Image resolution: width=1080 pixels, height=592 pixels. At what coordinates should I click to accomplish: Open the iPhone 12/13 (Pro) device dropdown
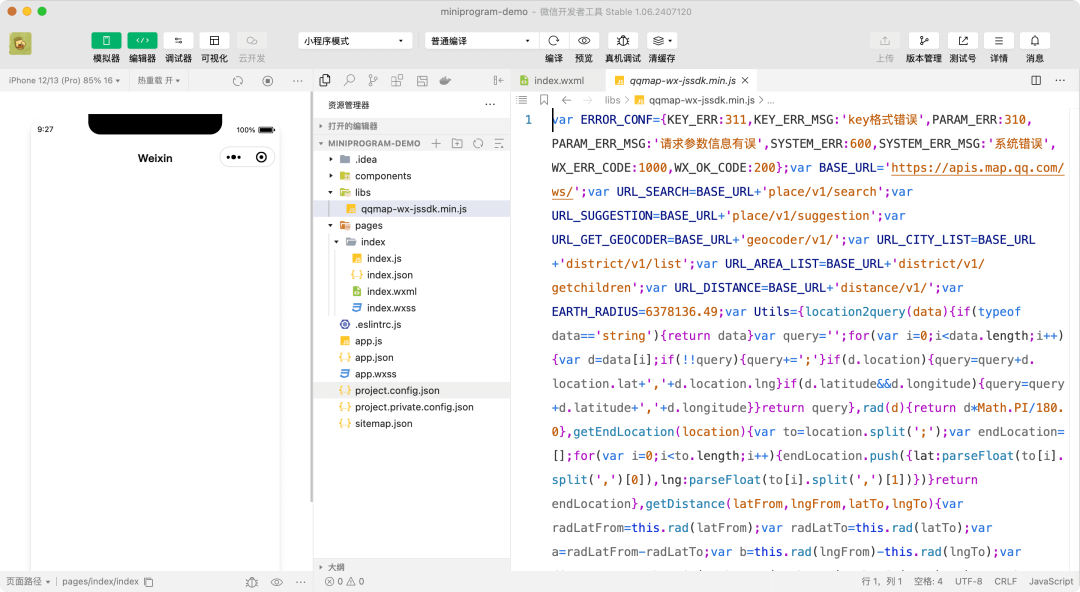point(64,81)
